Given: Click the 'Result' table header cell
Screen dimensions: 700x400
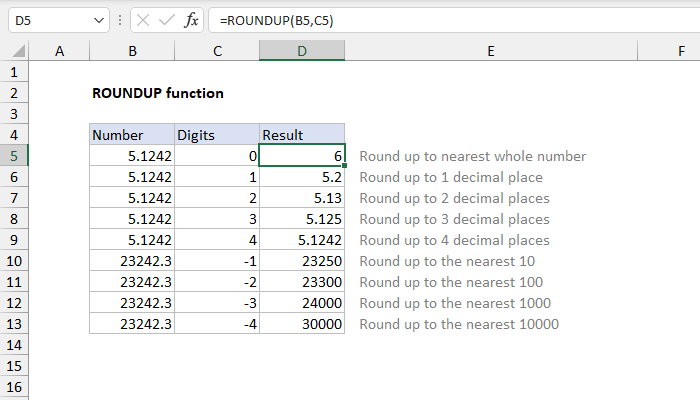Looking at the screenshot, I should tap(302, 135).
